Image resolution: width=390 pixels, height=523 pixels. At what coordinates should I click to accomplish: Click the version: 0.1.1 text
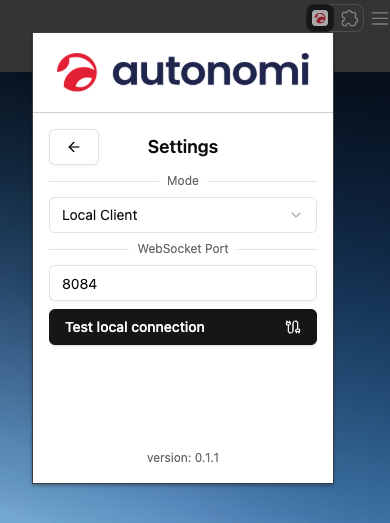click(183, 458)
